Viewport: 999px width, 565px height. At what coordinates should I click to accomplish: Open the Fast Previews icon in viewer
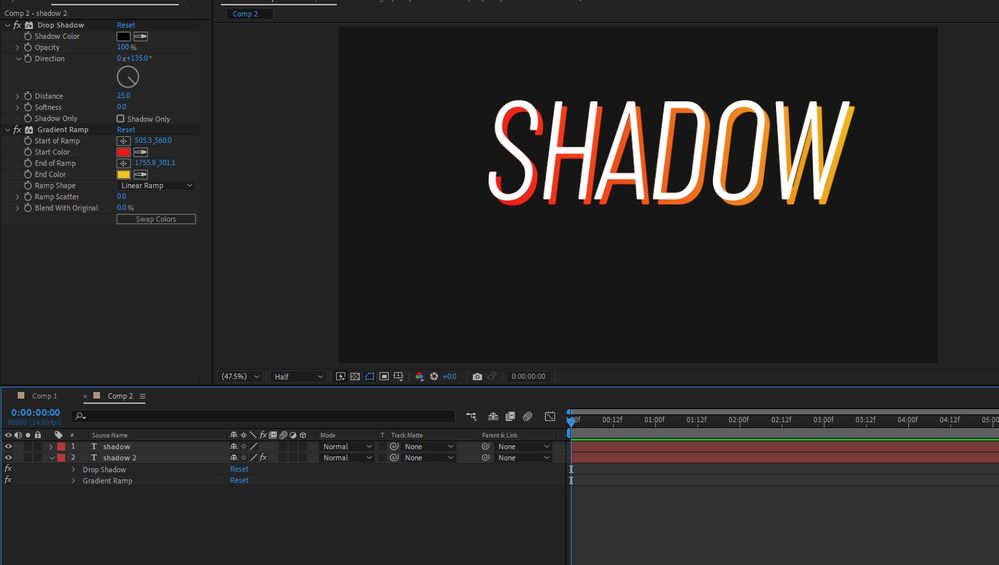[x=341, y=376]
